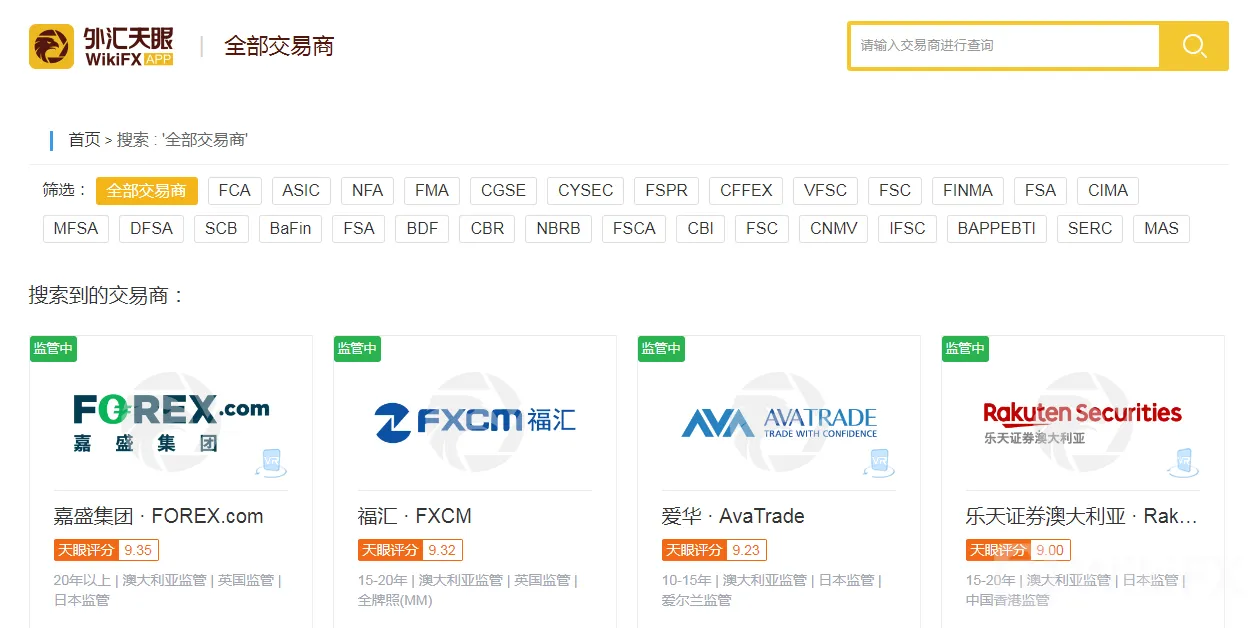
Task: Choose the VFSC regulator filter
Action: (x=826, y=191)
